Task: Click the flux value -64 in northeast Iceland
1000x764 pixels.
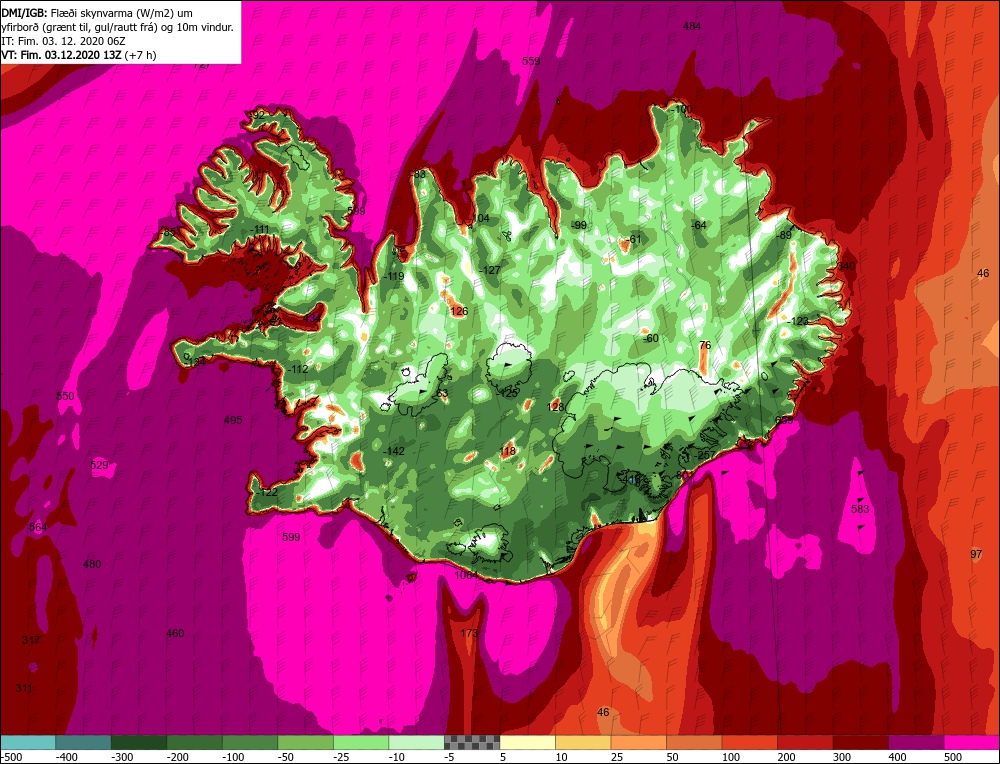Action: point(698,225)
